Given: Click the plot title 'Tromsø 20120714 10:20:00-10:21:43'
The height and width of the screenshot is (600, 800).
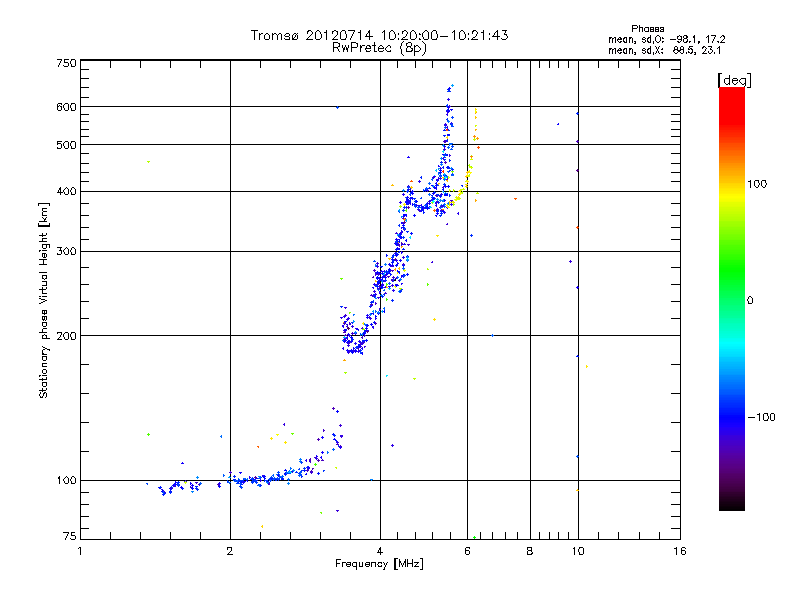Looking at the screenshot, I should pos(379,35).
